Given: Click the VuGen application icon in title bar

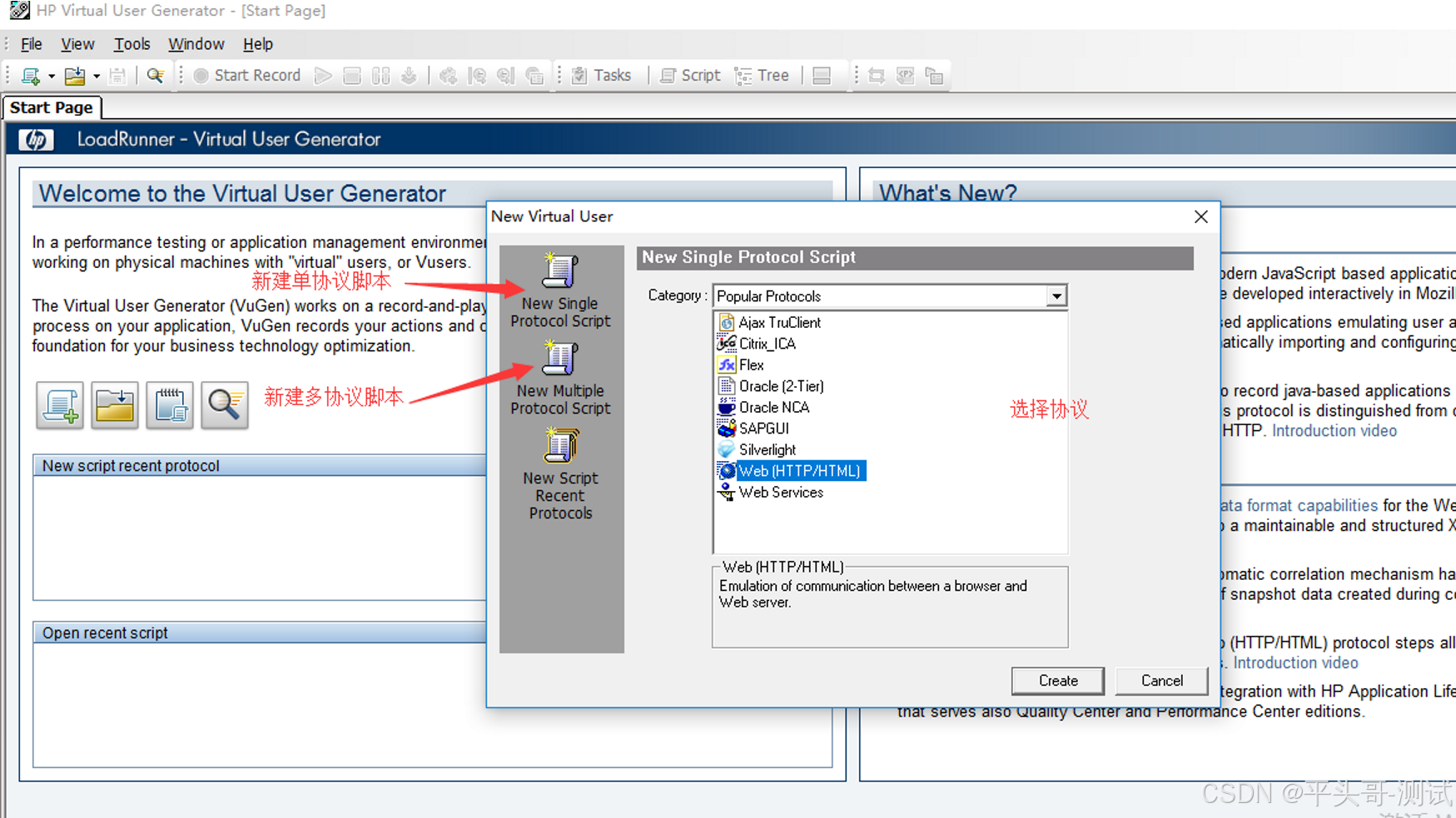Looking at the screenshot, I should pos(19,11).
